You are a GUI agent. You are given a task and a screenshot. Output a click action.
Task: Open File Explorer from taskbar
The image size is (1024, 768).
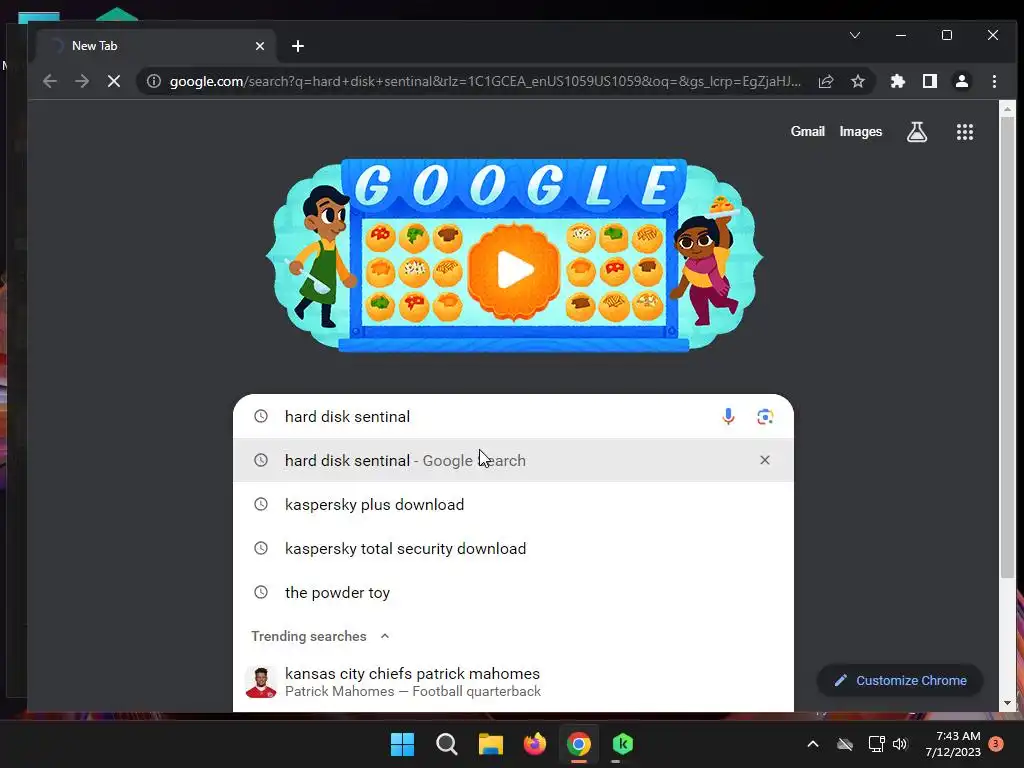point(490,744)
